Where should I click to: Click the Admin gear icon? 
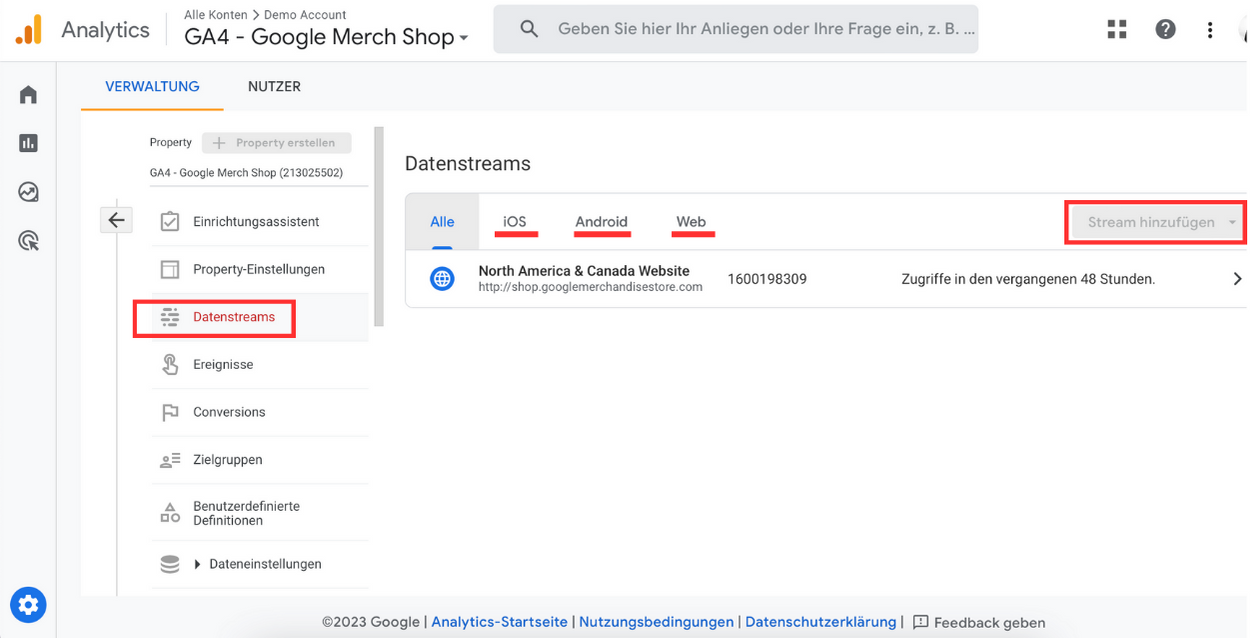click(x=28, y=605)
